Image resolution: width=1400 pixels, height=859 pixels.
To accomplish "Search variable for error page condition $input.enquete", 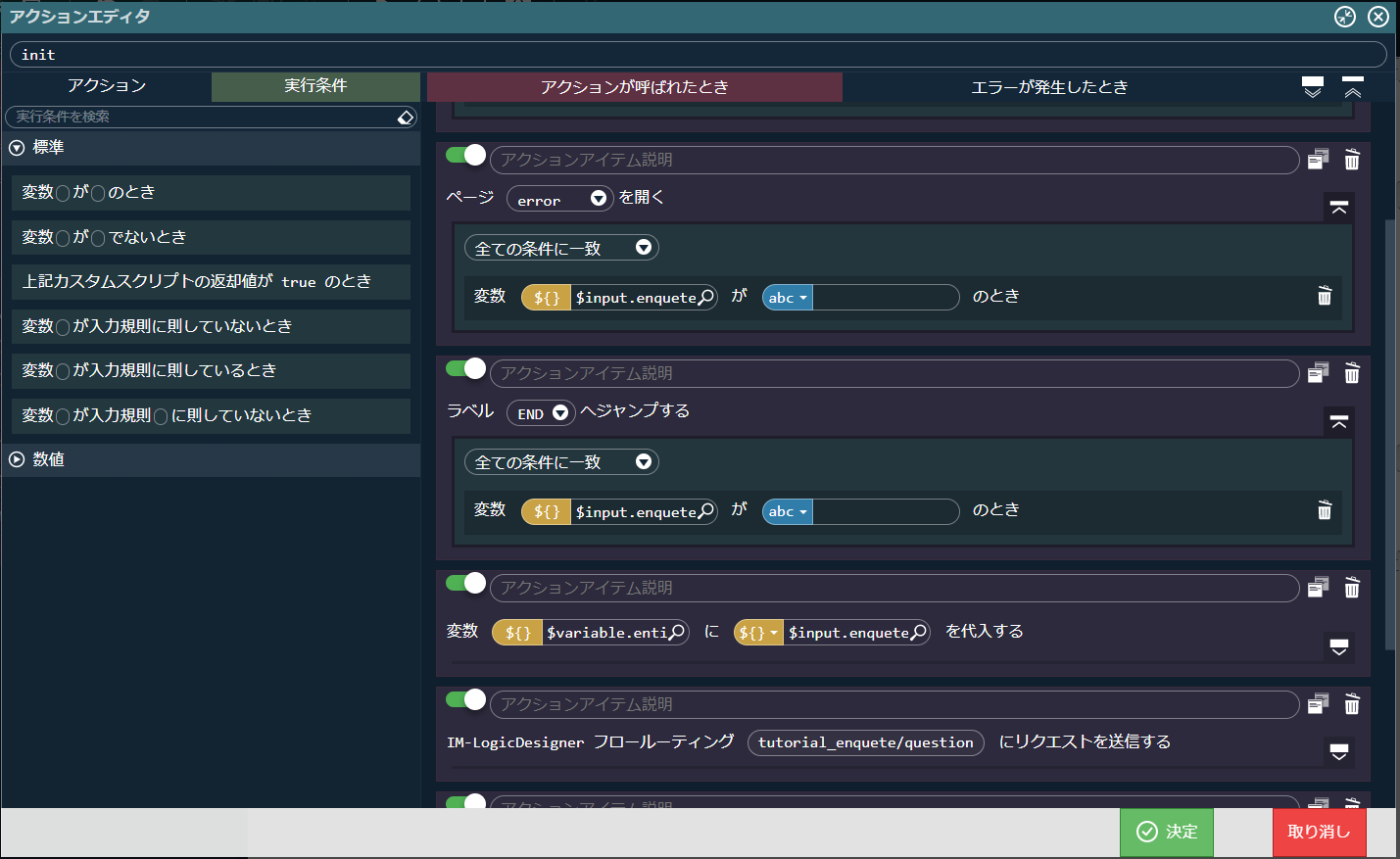I will click(x=706, y=297).
